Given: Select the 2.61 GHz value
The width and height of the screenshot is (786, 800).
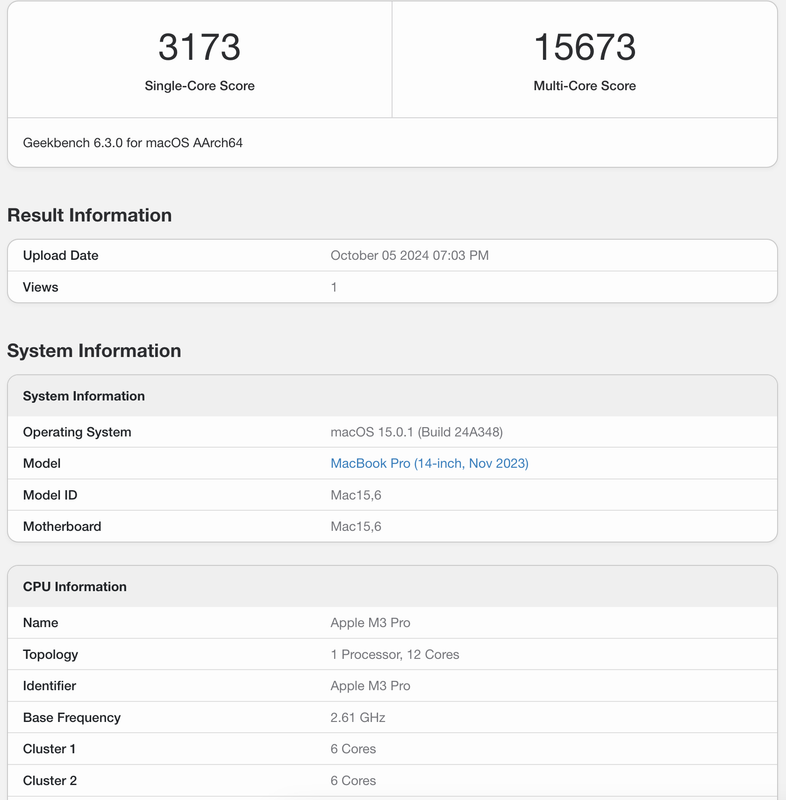Looking at the screenshot, I should coord(358,717).
